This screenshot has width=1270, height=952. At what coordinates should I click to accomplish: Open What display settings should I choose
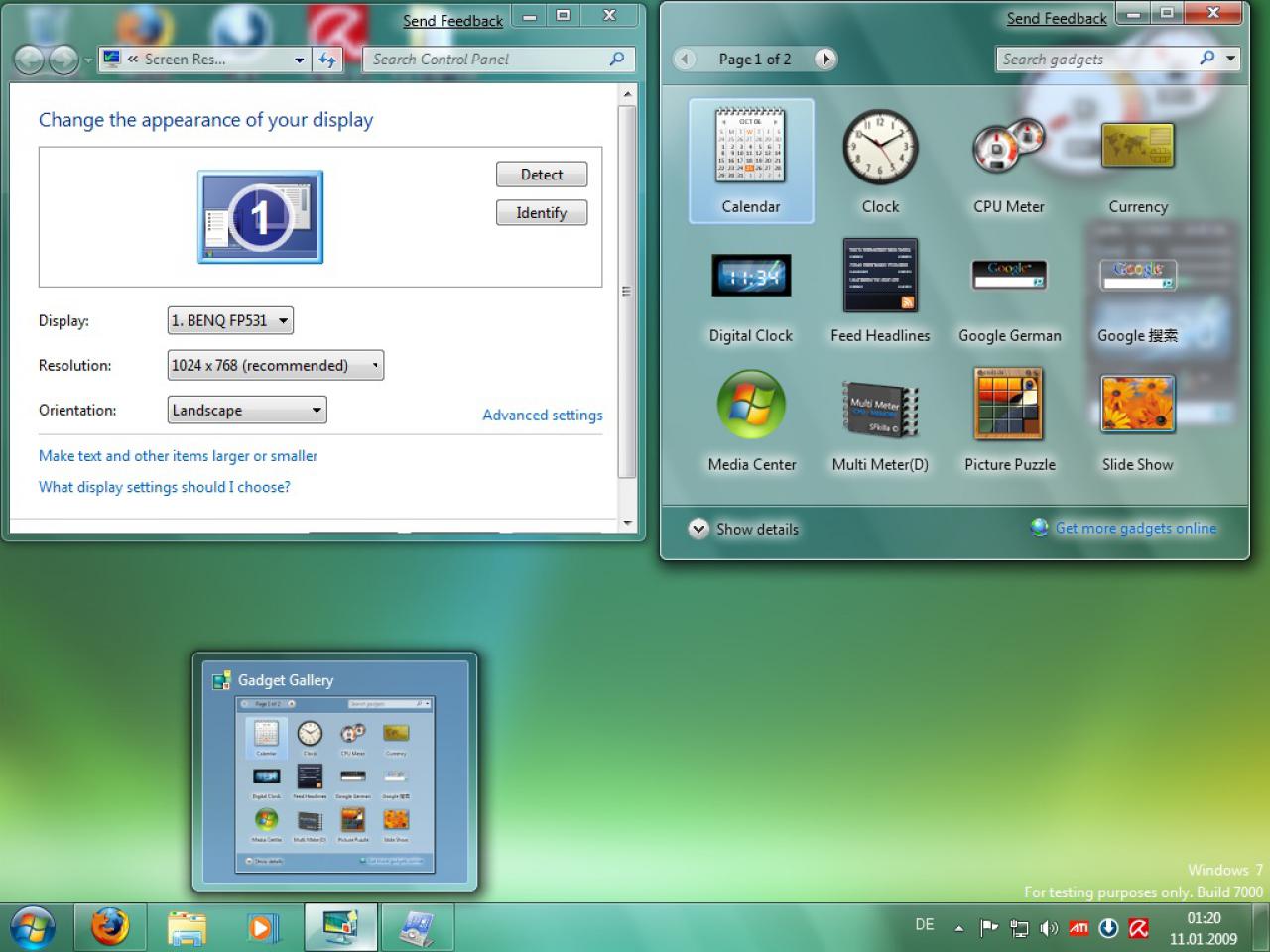pyautogui.click(x=165, y=487)
